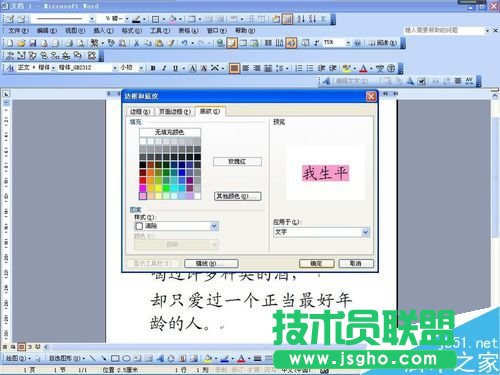Click the OK button in dialog
Viewport: 500px width, 375px height.
tap(316, 263)
